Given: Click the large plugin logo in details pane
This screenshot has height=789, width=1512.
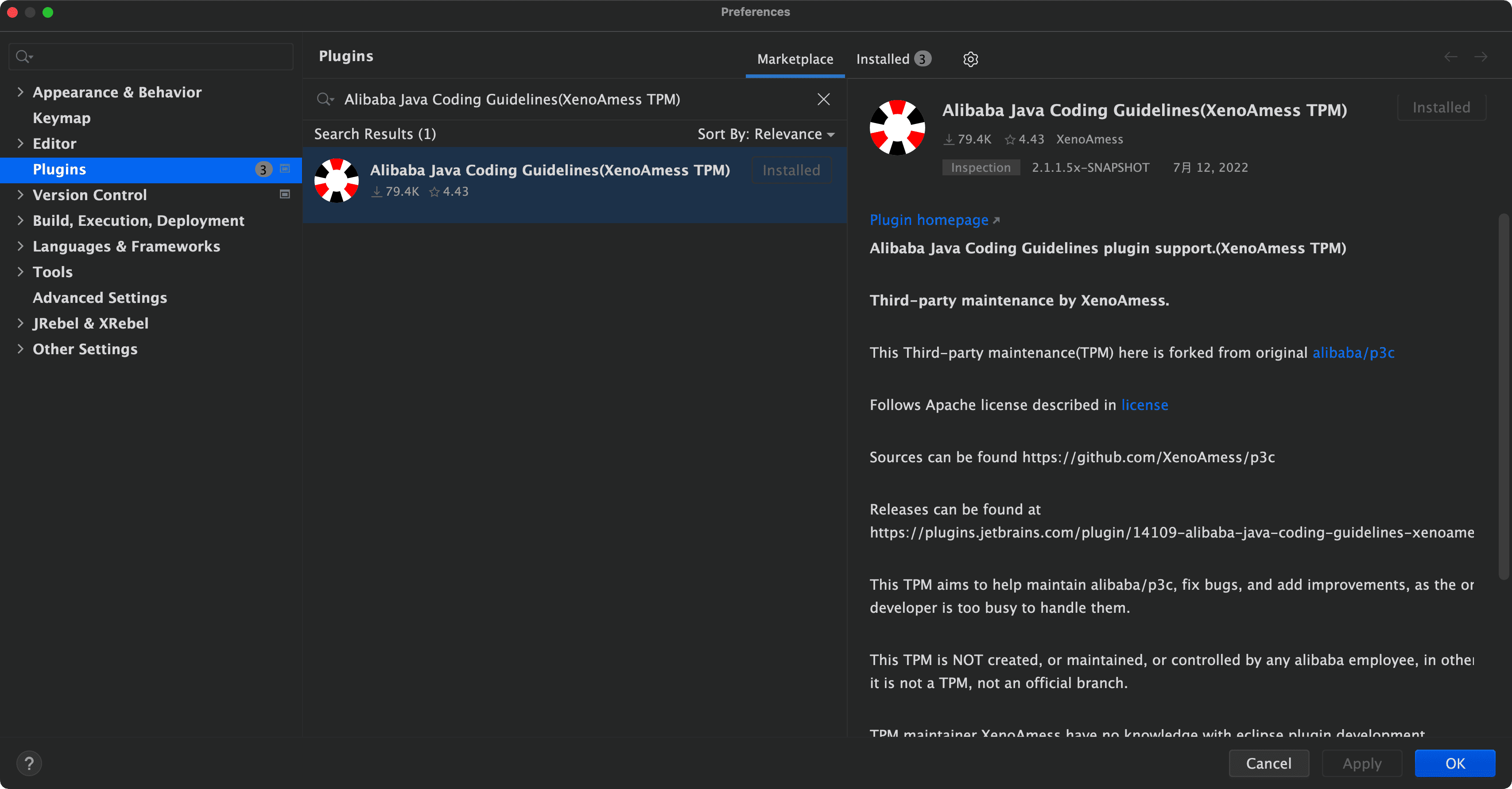Looking at the screenshot, I should (x=897, y=128).
